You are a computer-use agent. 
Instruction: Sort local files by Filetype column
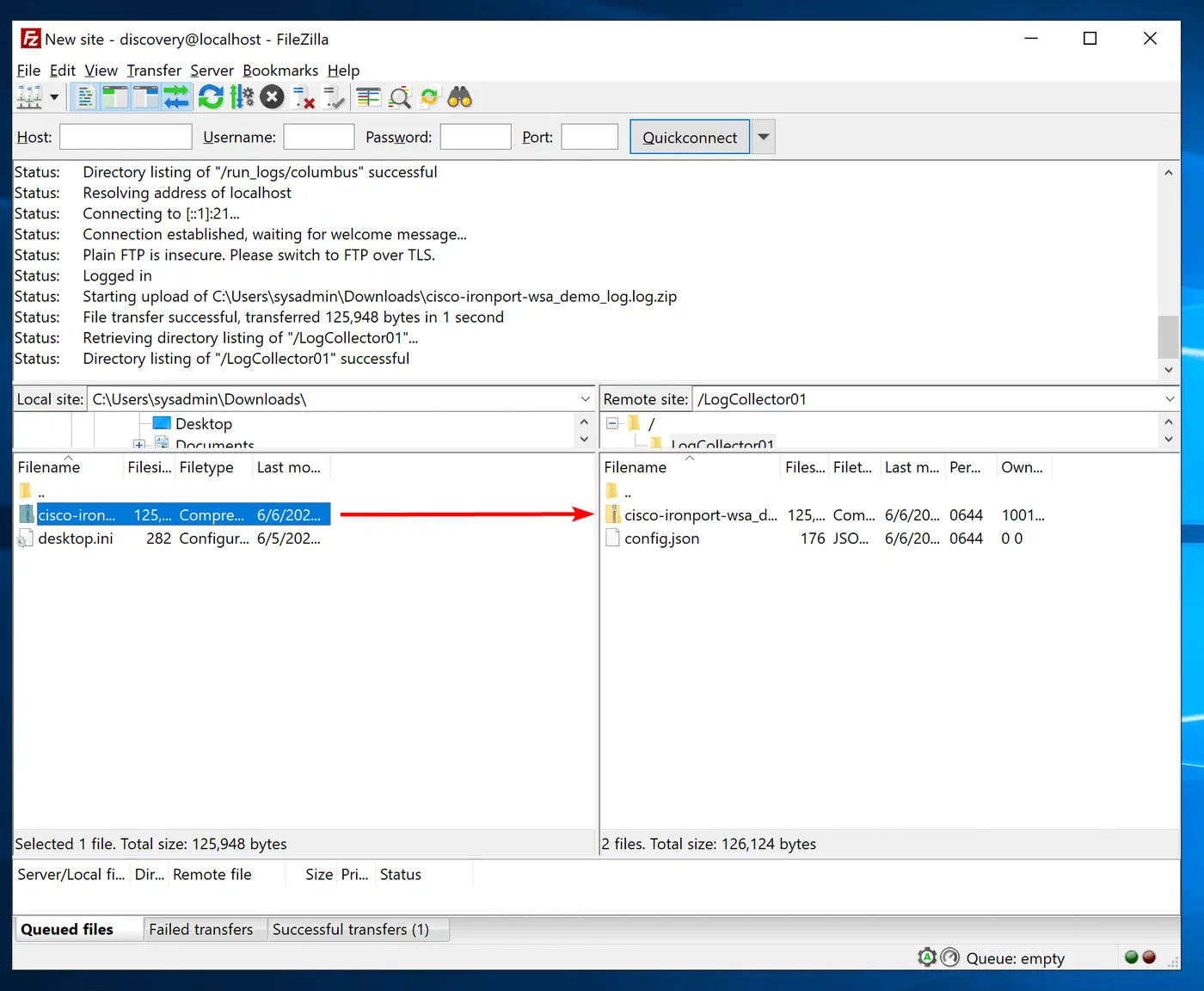point(213,467)
